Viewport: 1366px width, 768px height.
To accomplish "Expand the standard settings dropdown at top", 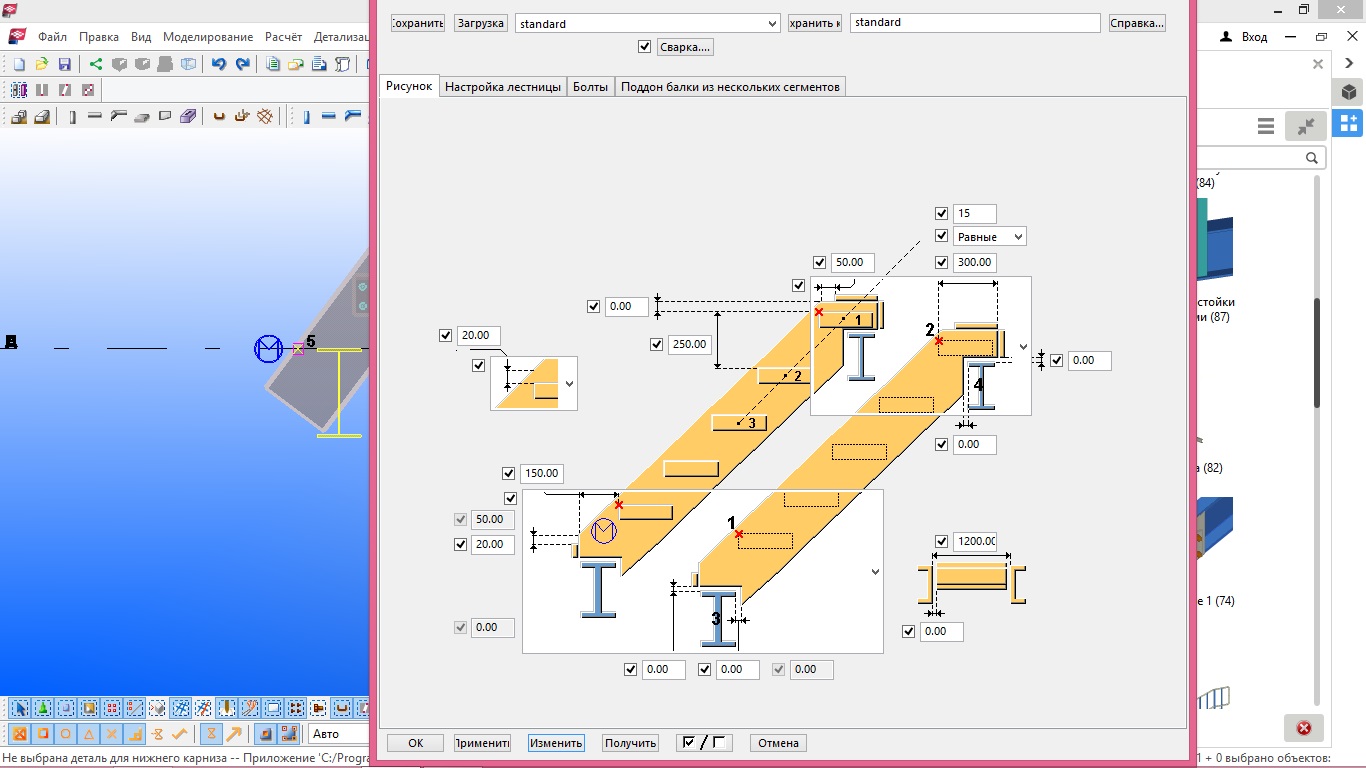I will pos(771,23).
